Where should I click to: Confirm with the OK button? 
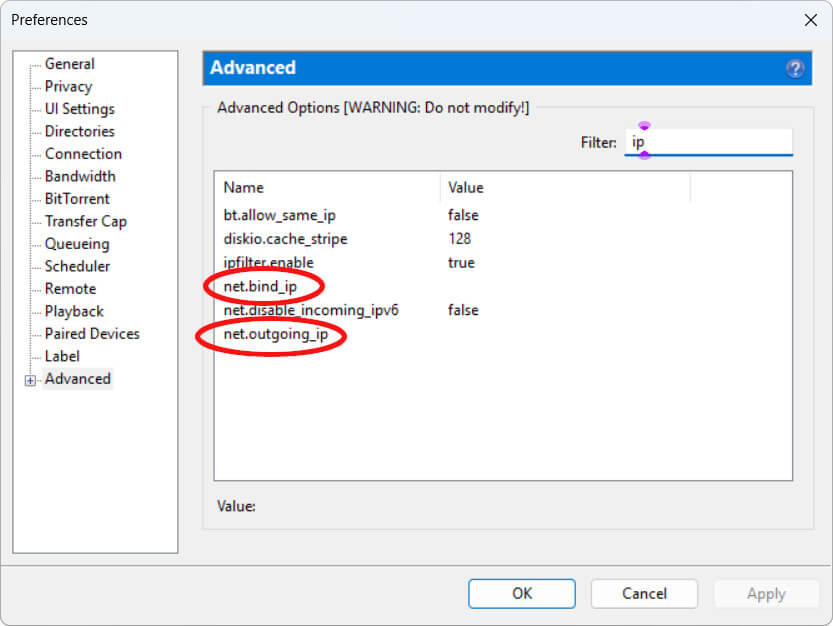(x=522, y=594)
